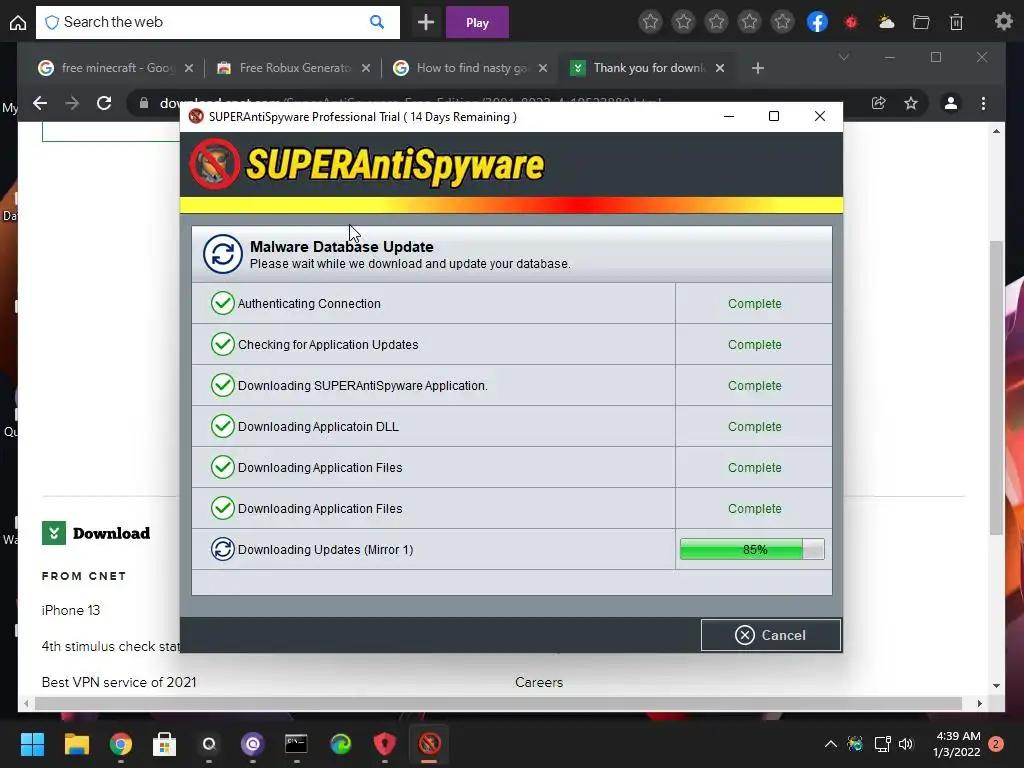Click the Complete status for Checking for Application Updates
This screenshot has width=1024, height=768.
coord(754,344)
